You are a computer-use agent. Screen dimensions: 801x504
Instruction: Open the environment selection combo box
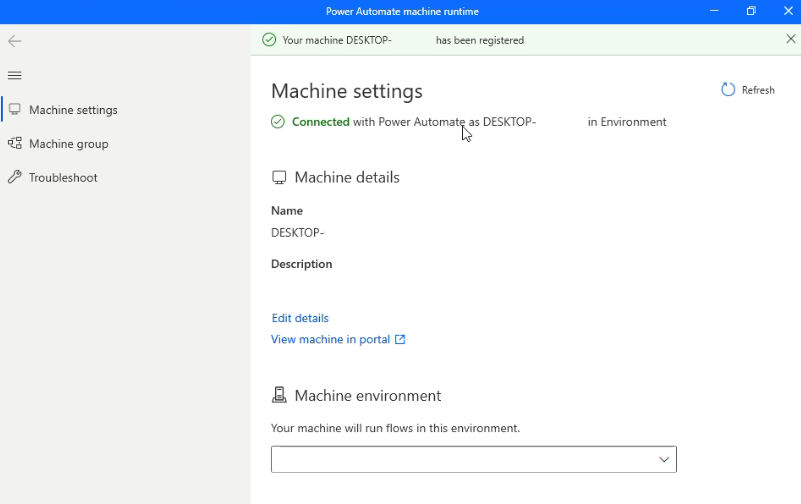tap(474, 460)
